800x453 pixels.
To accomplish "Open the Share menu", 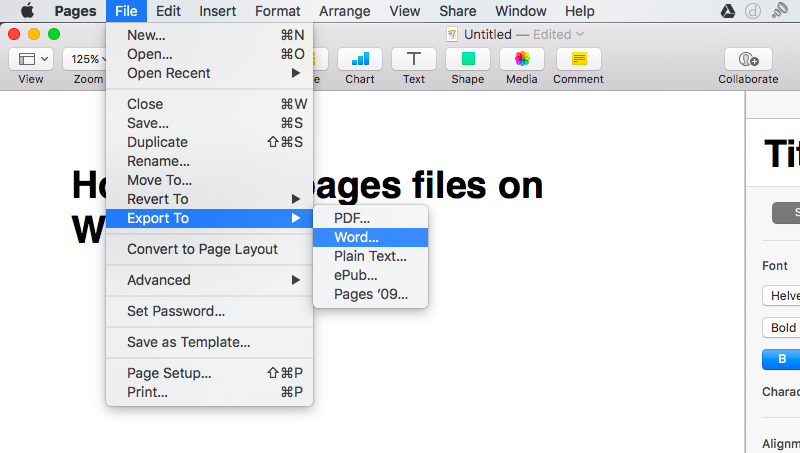I will (458, 11).
